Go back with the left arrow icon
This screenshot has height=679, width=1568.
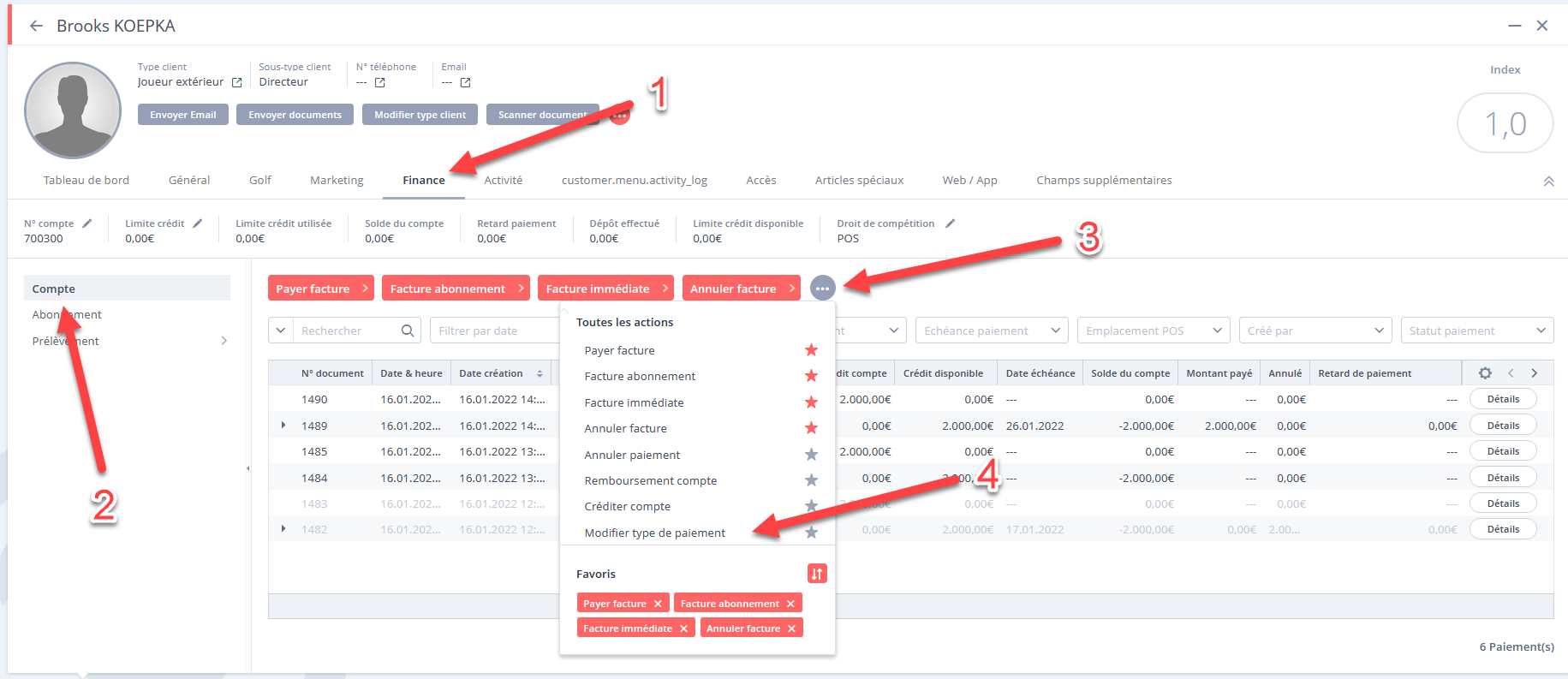(x=36, y=26)
